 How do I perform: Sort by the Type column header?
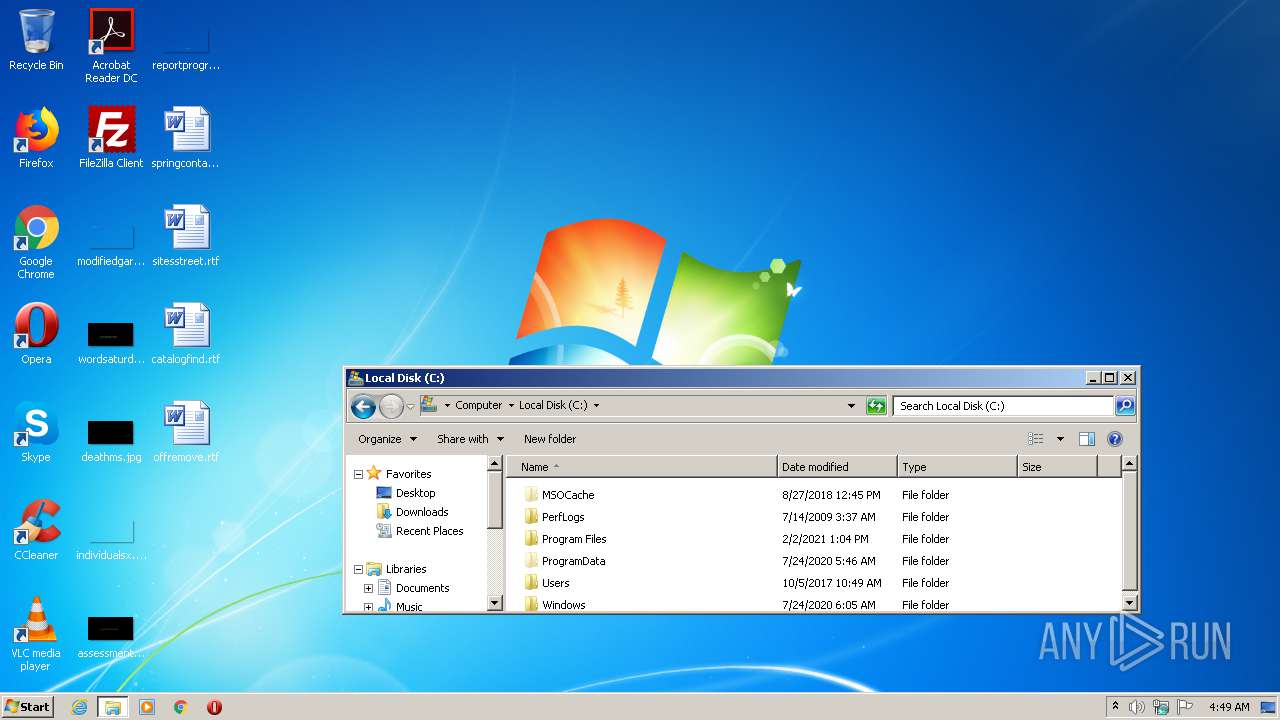point(957,467)
